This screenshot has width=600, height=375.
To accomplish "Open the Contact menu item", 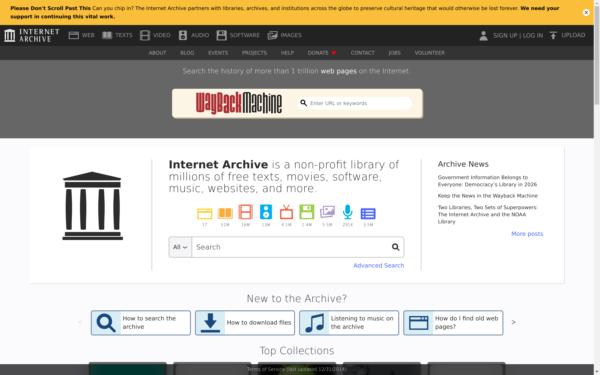I will pyautogui.click(x=362, y=53).
